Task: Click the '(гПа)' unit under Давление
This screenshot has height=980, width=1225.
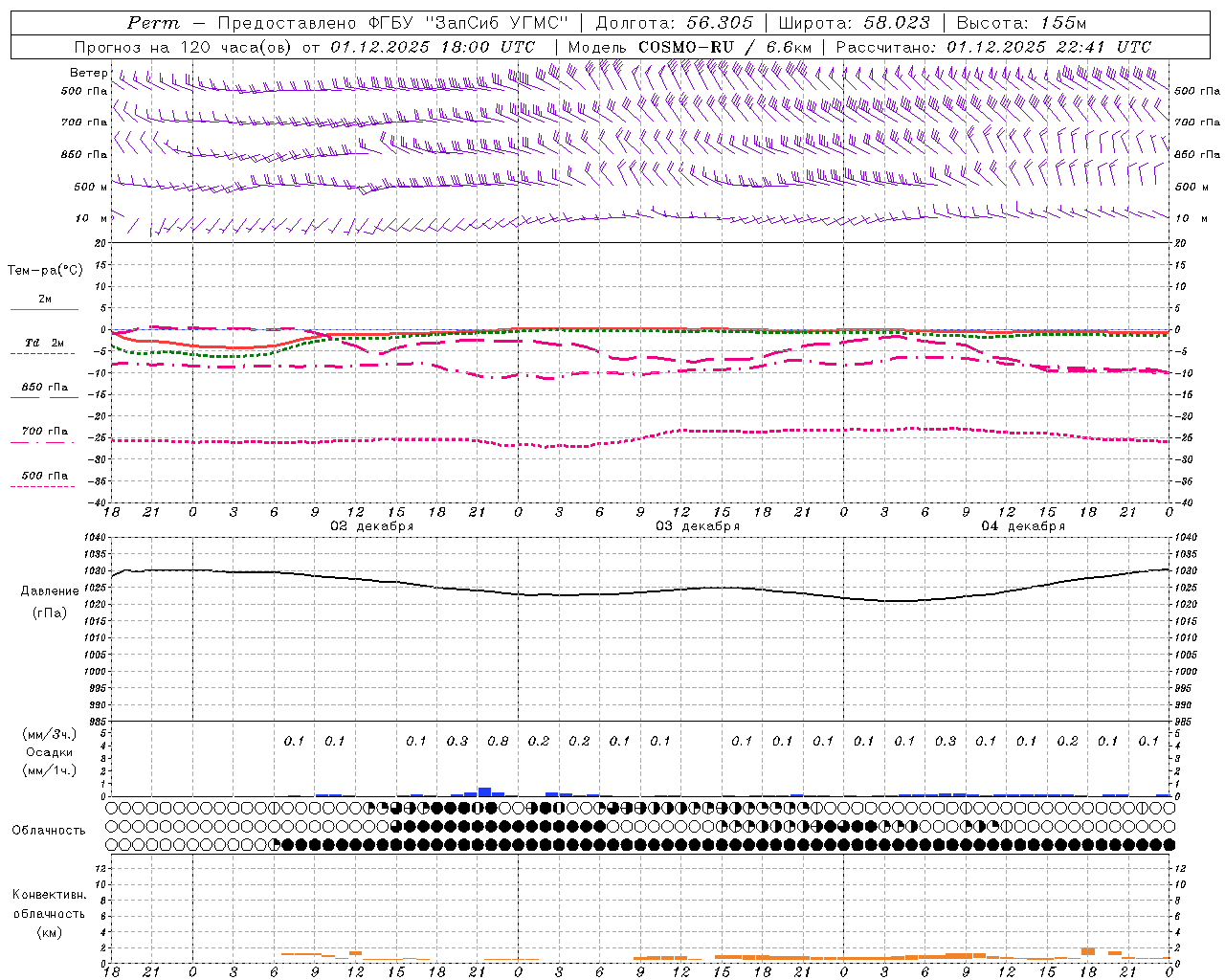Action: [50, 612]
